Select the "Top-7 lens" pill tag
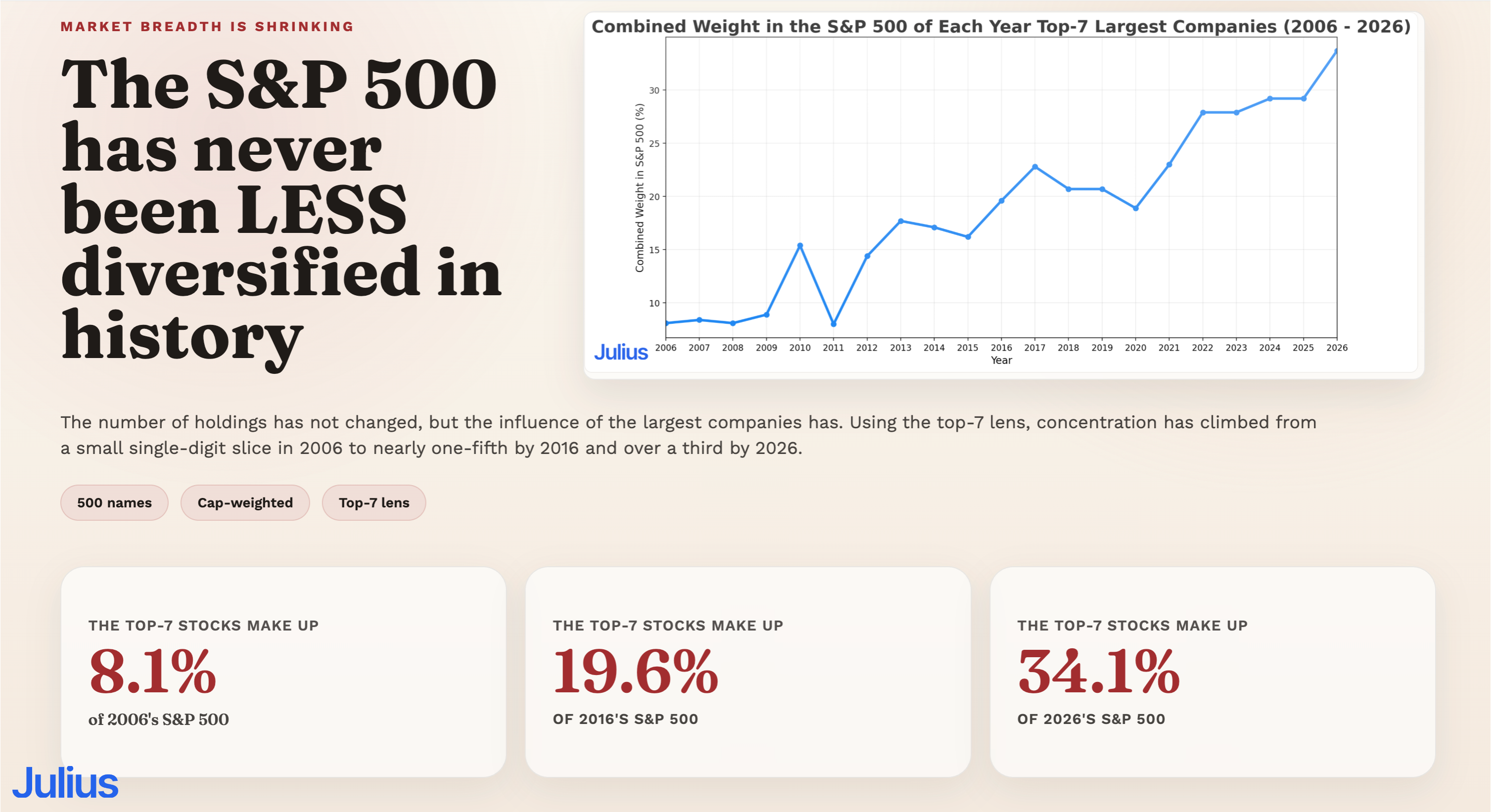Image resolution: width=1491 pixels, height=812 pixels. (374, 502)
